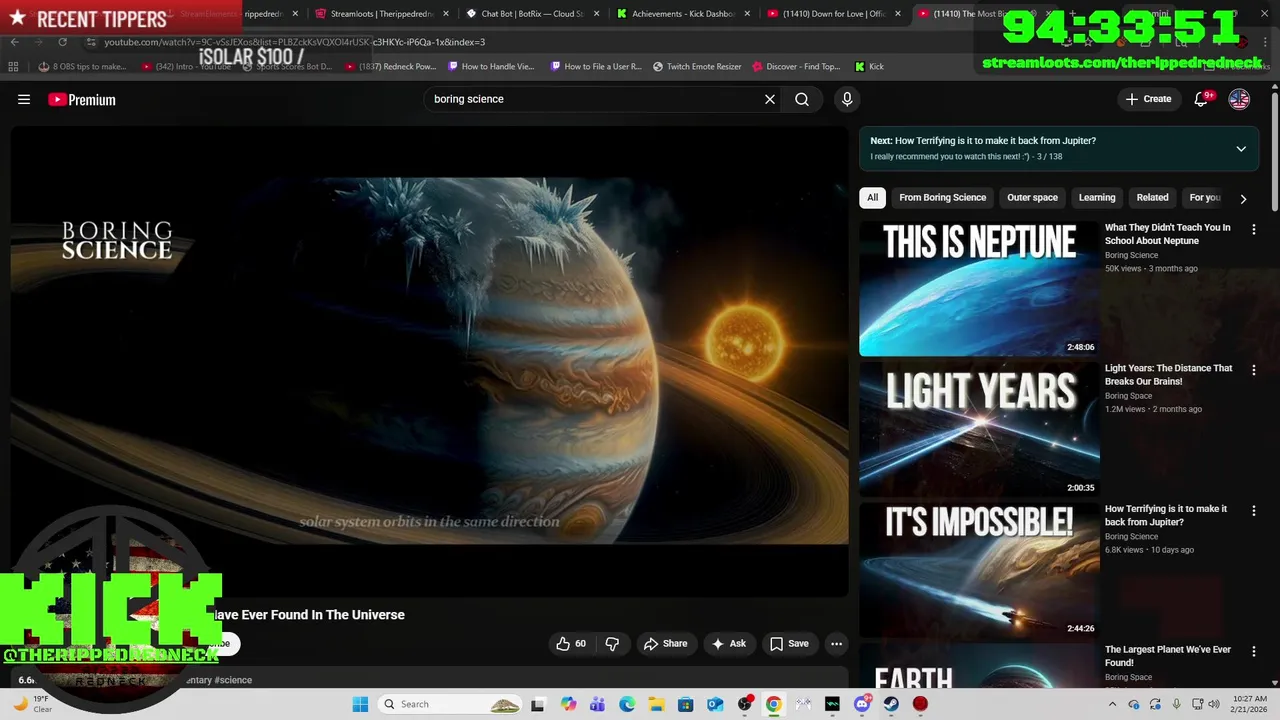Screen dimensions: 1280x720
Task: Open taskbar clock showing 10:27 AM
Action: pos(1249,704)
